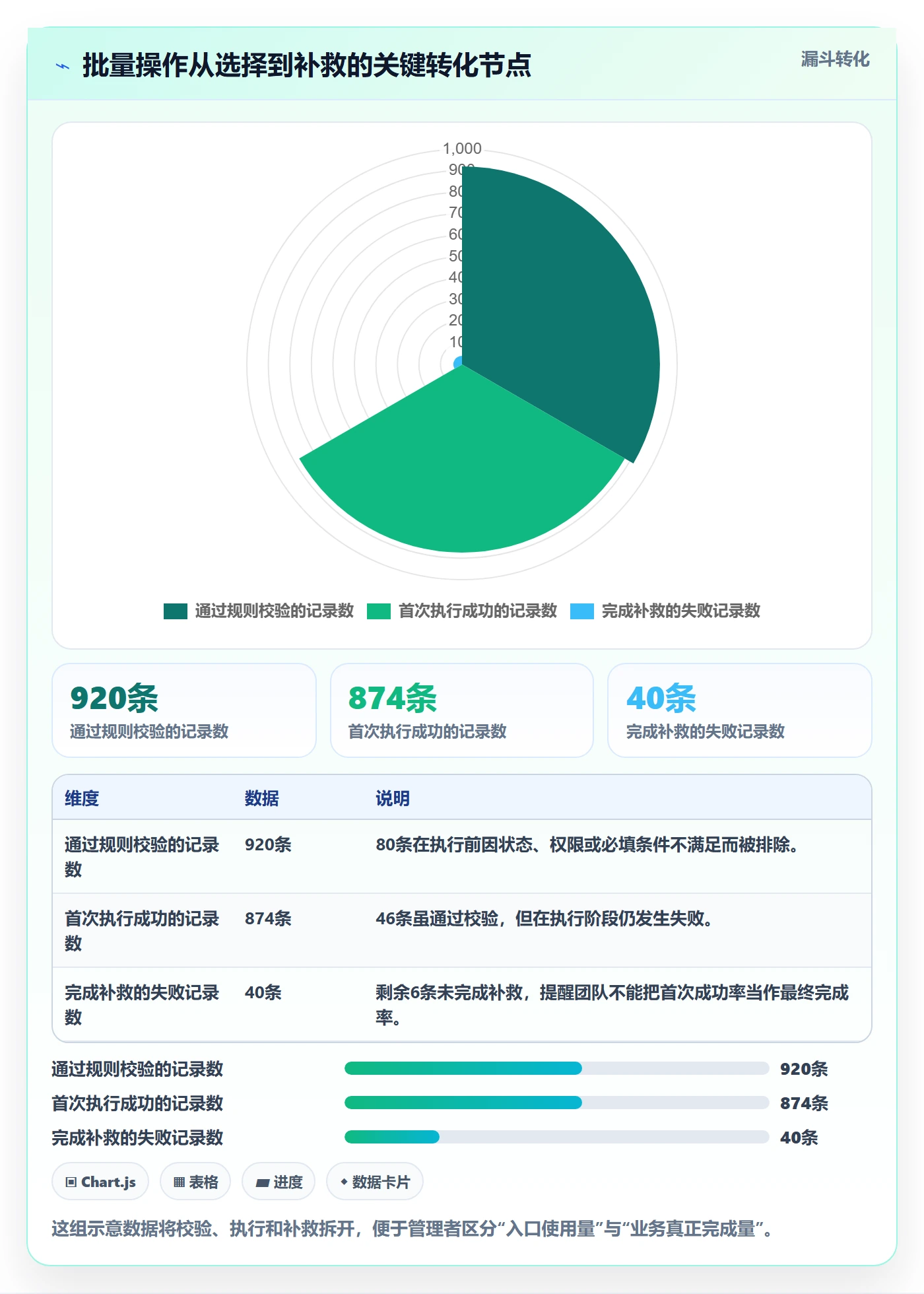Image resolution: width=924 pixels, height=1294 pixels.
Task: Click the 漏斗转化 tag in the header
Action: [x=835, y=59]
